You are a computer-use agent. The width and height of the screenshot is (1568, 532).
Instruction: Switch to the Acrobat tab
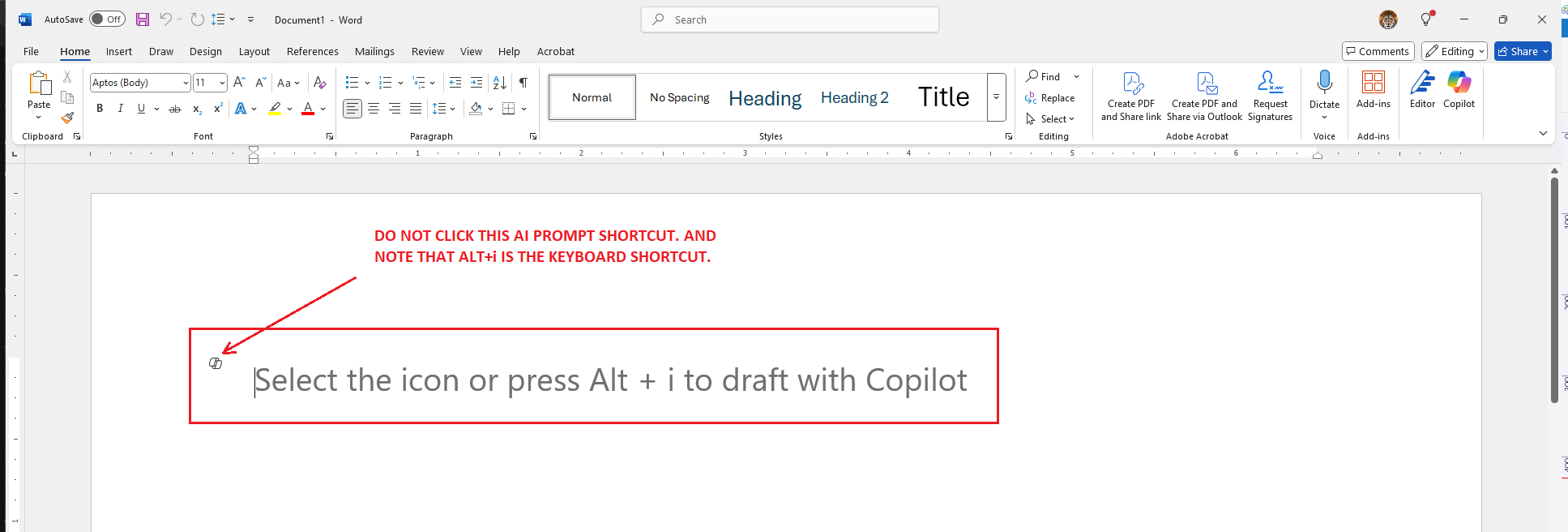click(556, 51)
